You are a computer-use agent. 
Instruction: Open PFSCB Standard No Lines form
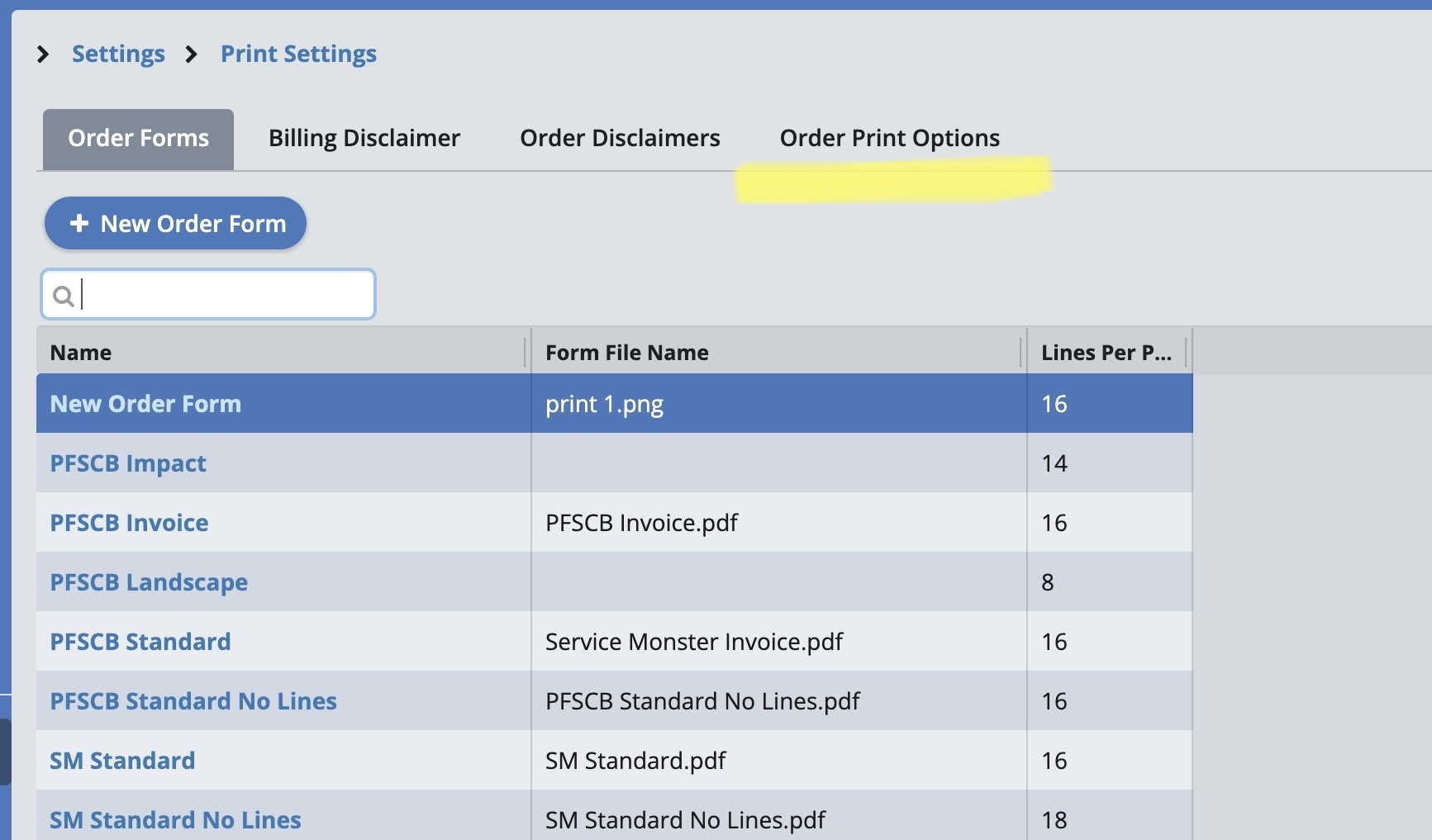click(193, 701)
